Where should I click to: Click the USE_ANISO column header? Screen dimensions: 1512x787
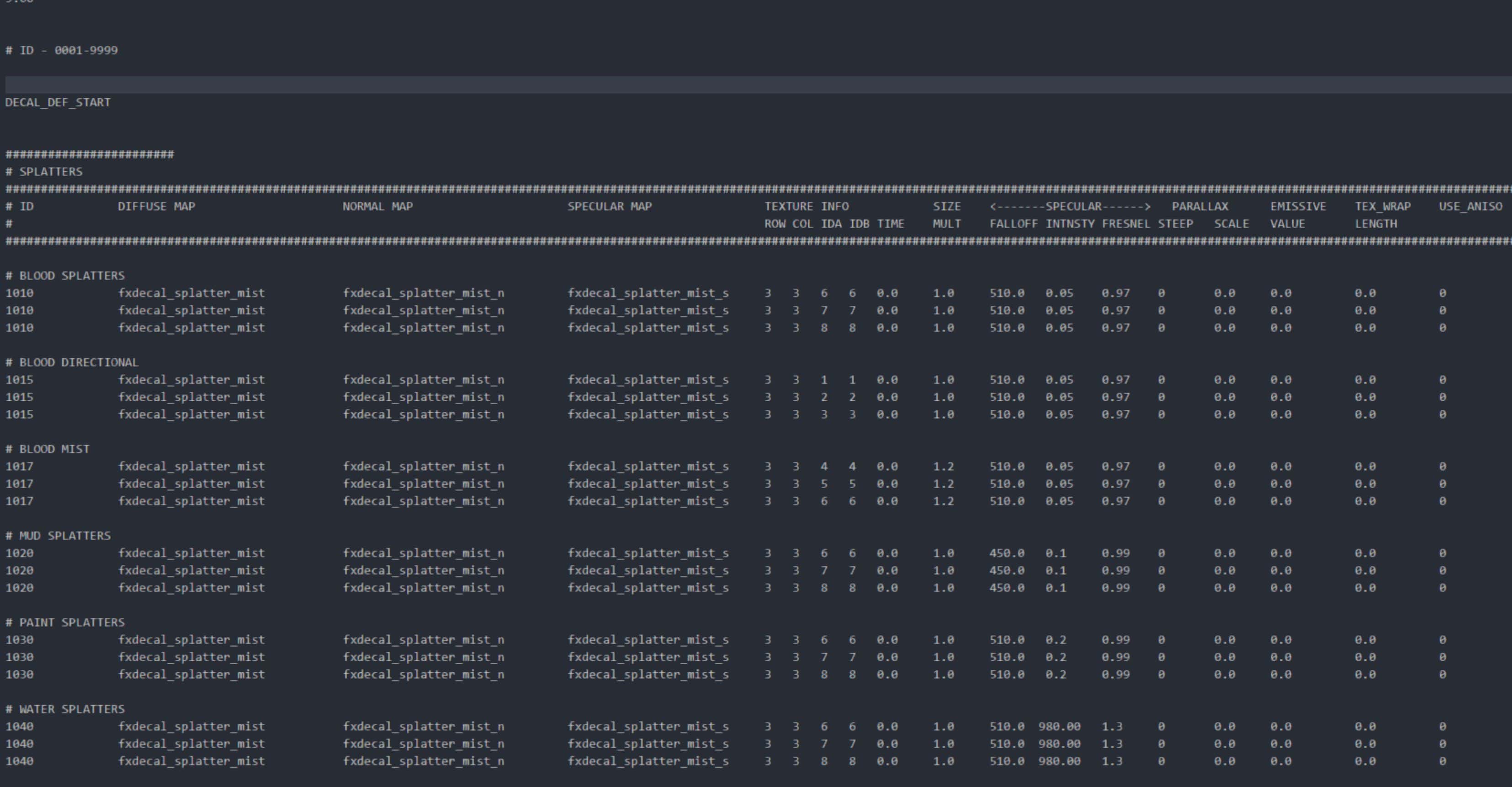[x=1470, y=207]
